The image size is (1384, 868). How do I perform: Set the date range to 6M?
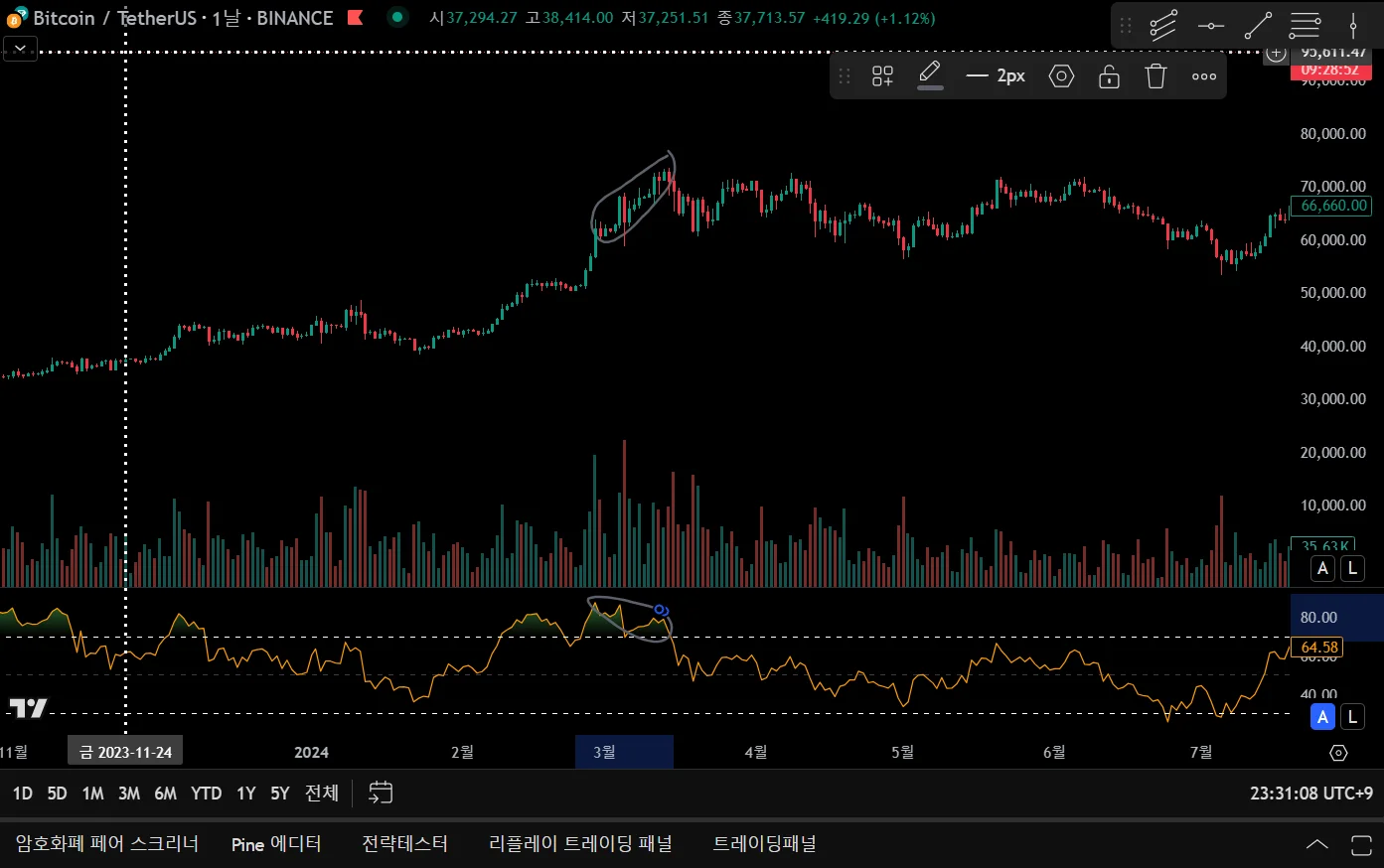166,794
